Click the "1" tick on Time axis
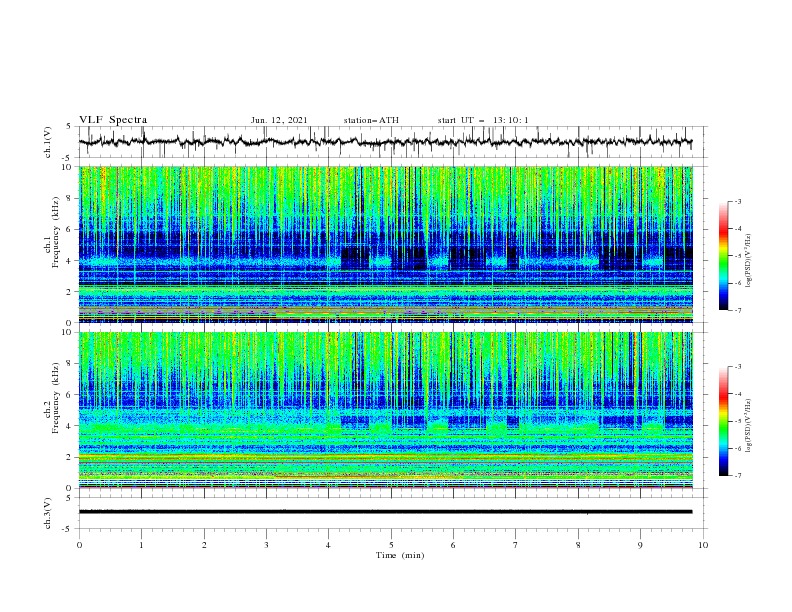Viewport: 792px width, 612px height. [141, 545]
